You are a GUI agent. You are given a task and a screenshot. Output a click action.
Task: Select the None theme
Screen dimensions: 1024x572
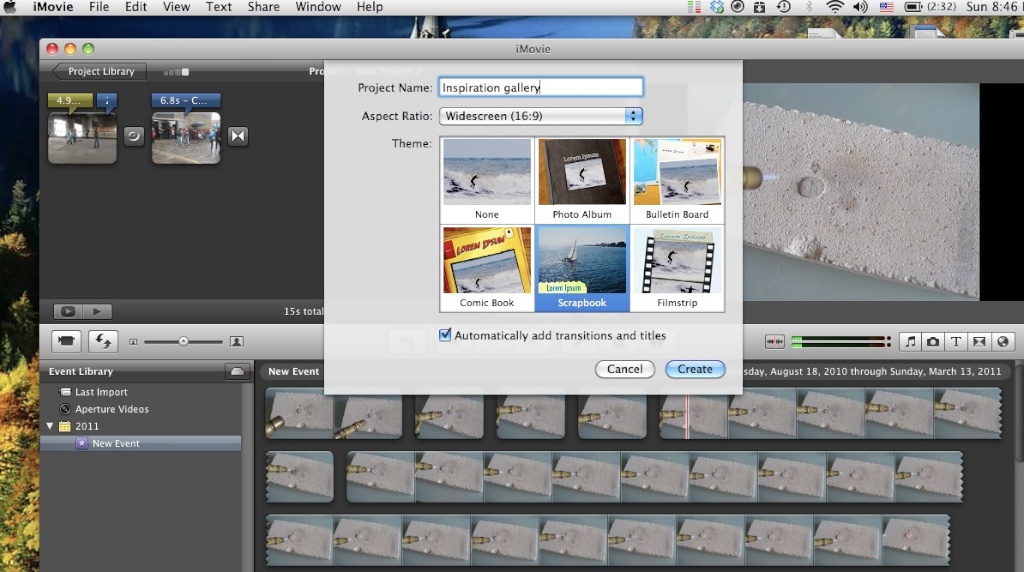(487, 180)
